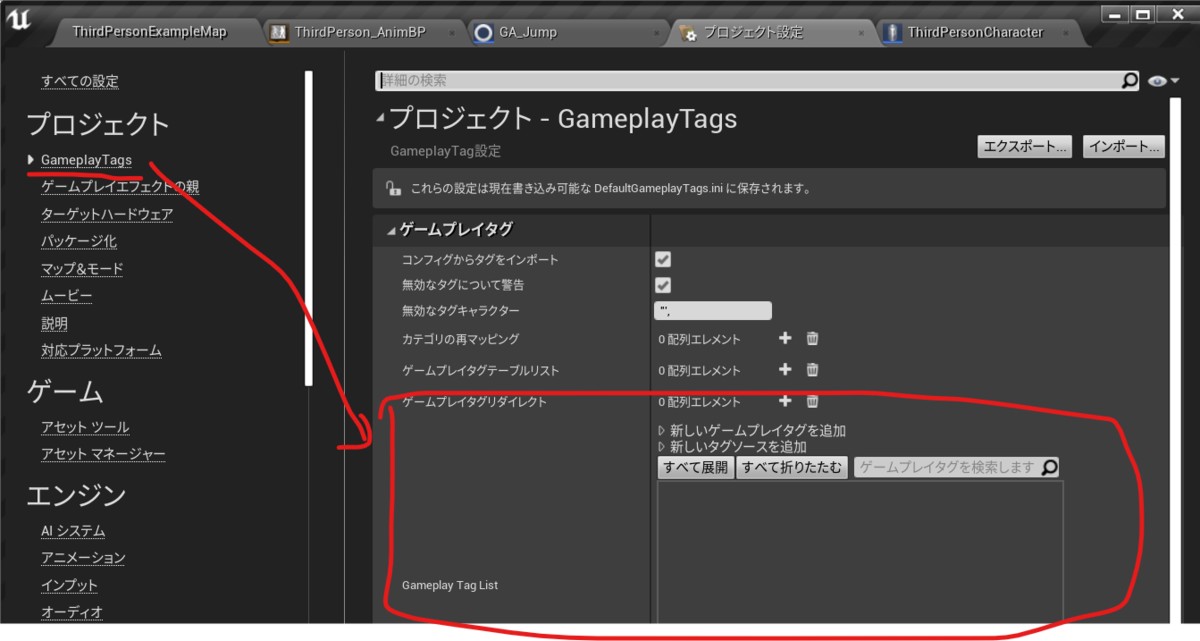Click the ThirdPersonCharacter tab icon

tap(892, 32)
